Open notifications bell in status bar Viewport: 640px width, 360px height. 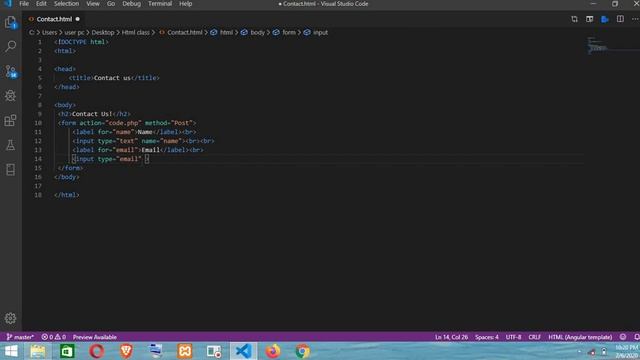tap(636, 337)
